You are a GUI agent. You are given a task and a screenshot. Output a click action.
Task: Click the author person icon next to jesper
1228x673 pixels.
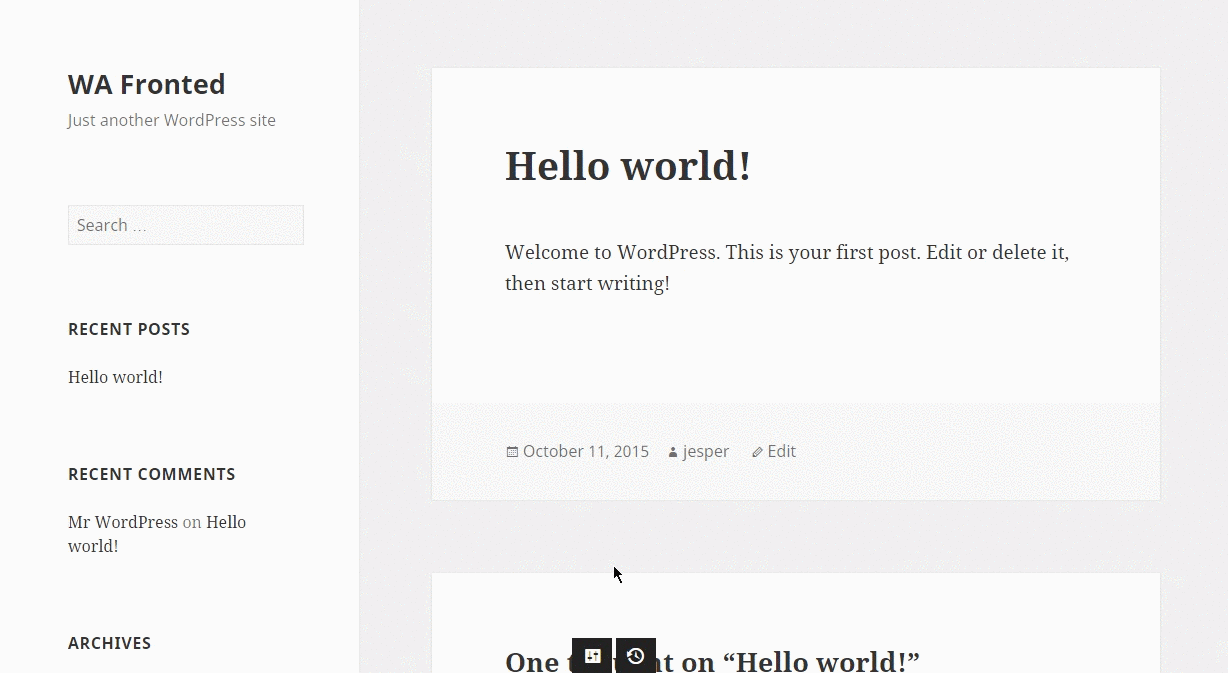pos(671,451)
